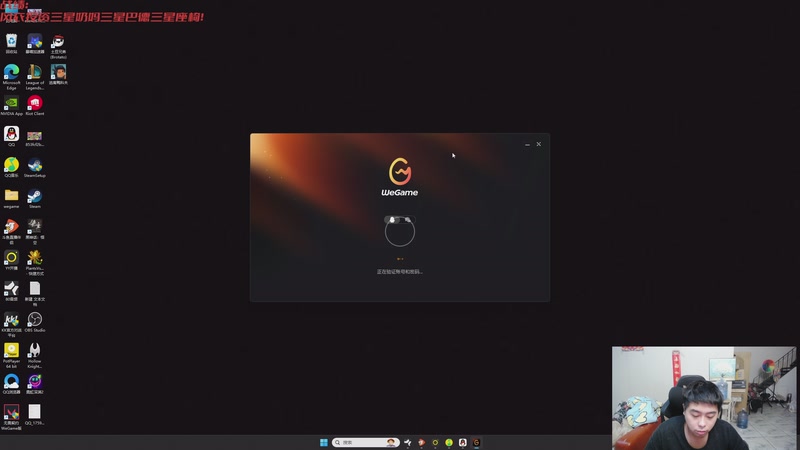Switch to QQ account login in WeGame
Image resolution: width=800 pixels, height=450 pixels.
click(392, 220)
